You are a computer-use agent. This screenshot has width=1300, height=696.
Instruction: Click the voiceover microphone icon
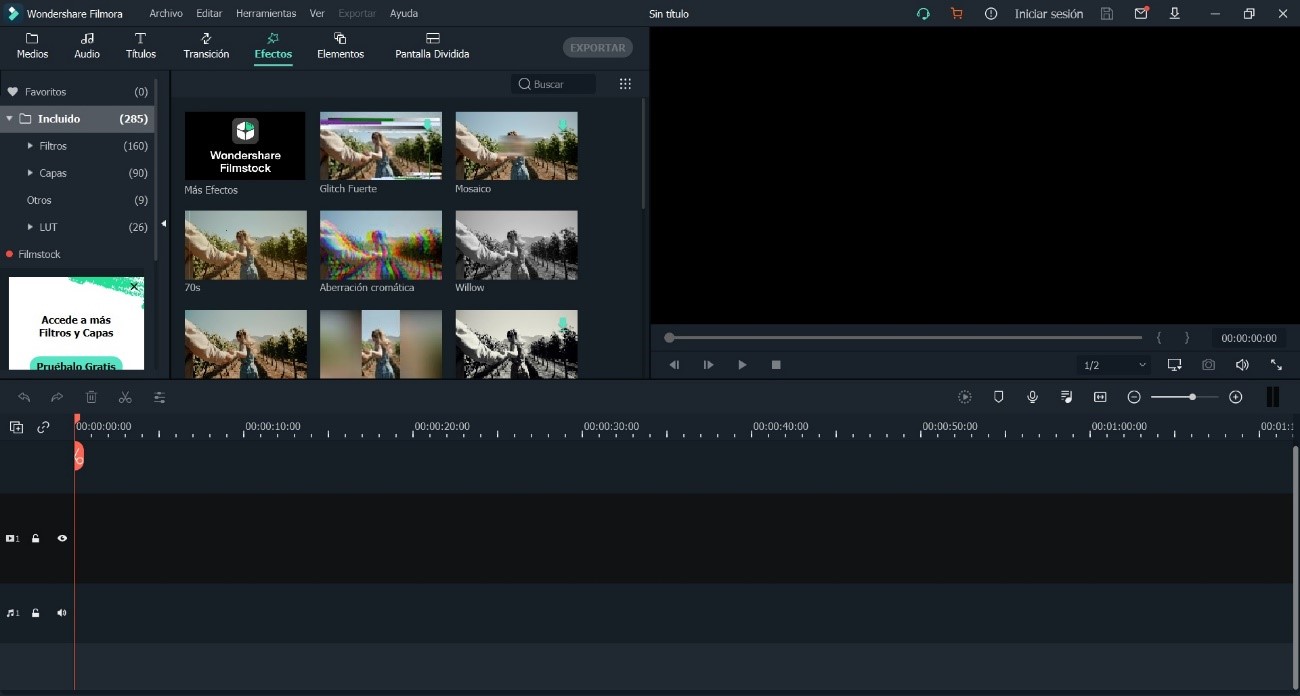(x=1032, y=397)
